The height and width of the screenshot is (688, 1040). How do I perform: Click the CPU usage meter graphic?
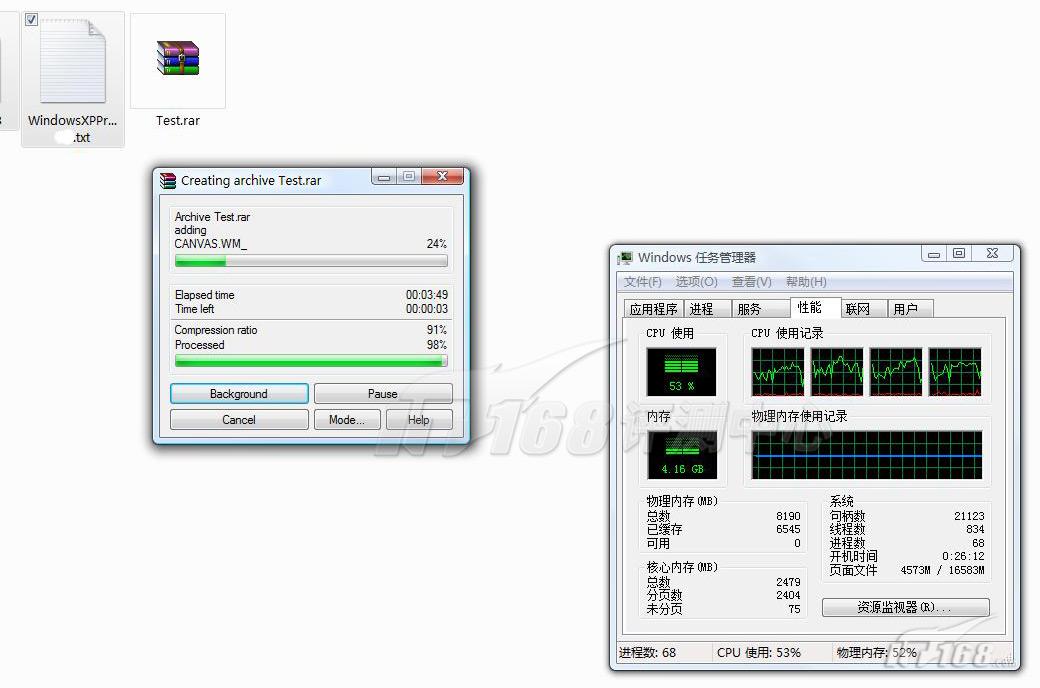click(681, 371)
